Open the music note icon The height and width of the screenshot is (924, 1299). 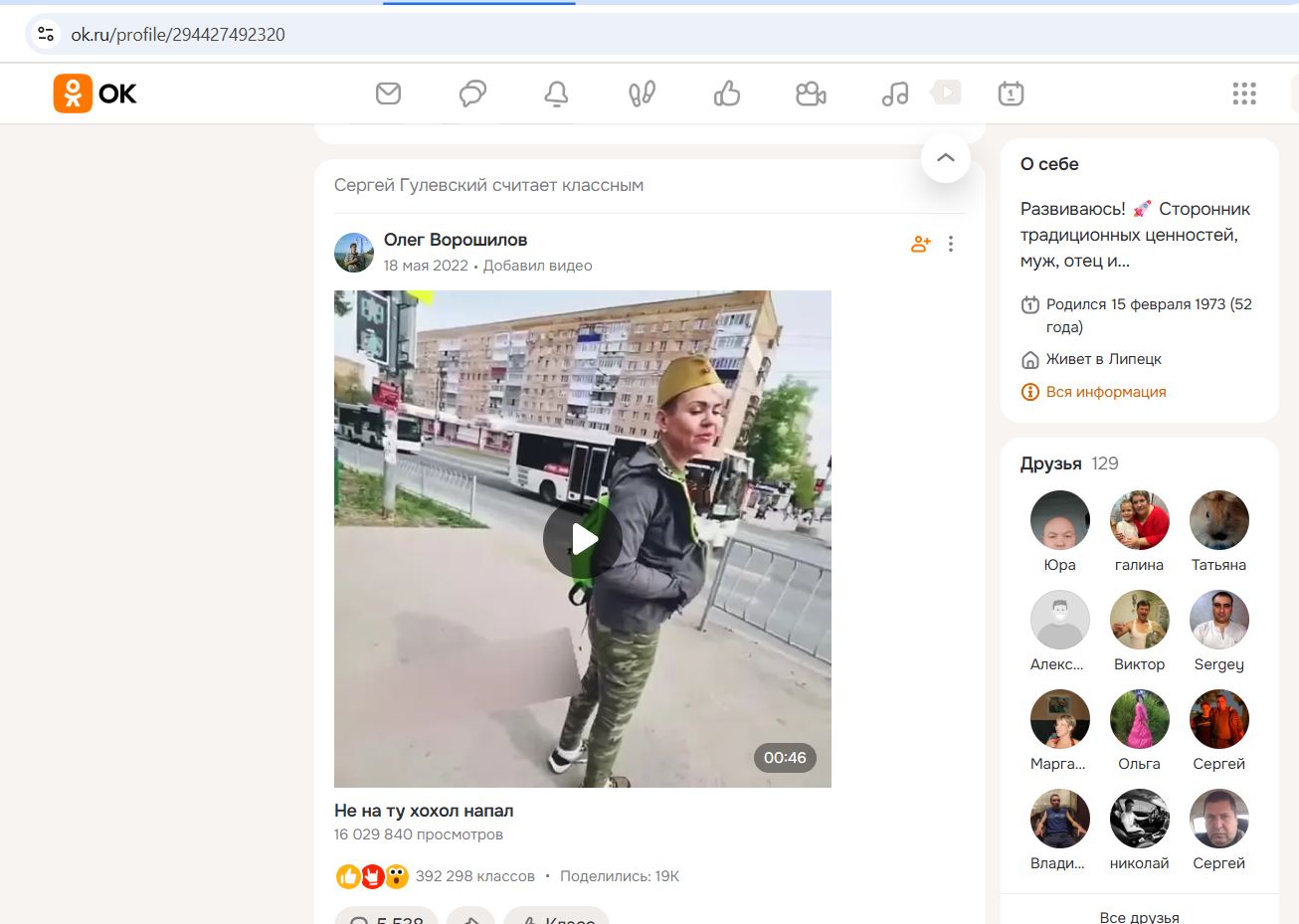(x=895, y=93)
